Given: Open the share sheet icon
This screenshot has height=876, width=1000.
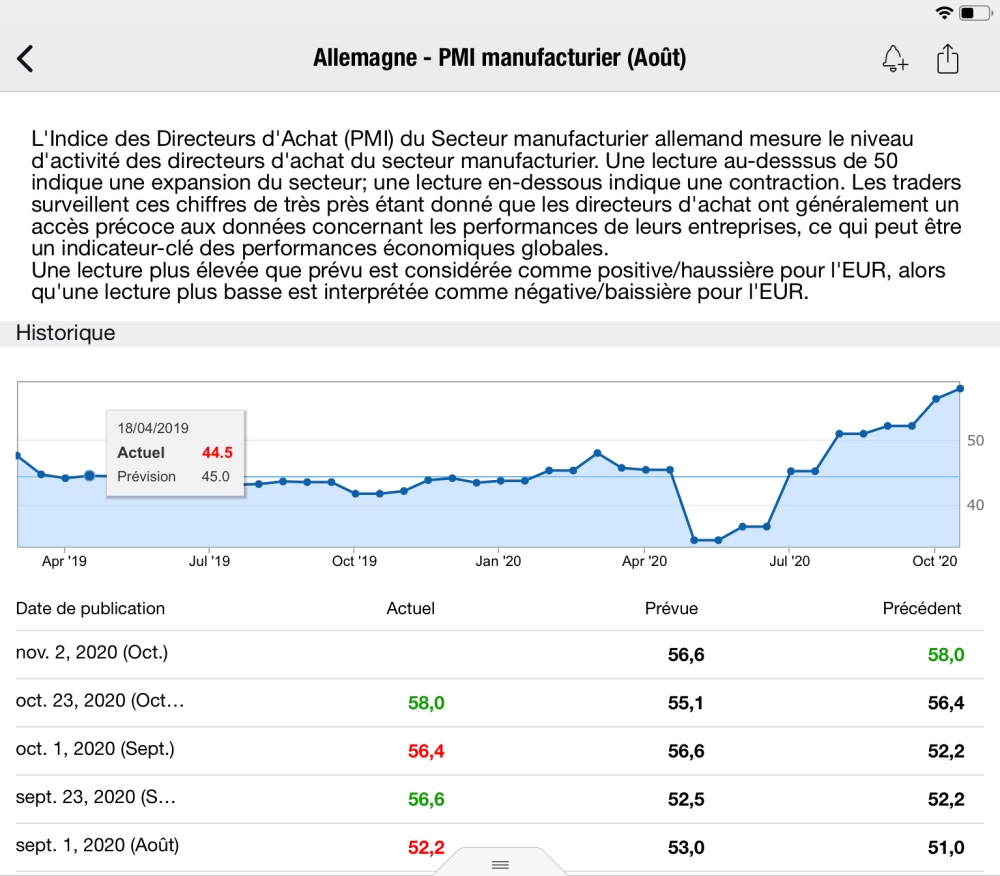Looking at the screenshot, I should tap(947, 59).
